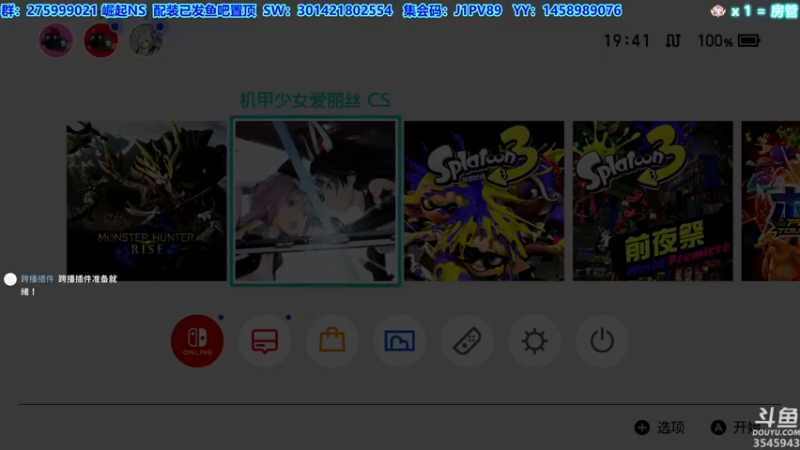
Task: Click the notification white circle icon
Action: pyautogui.click(x=10, y=279)
